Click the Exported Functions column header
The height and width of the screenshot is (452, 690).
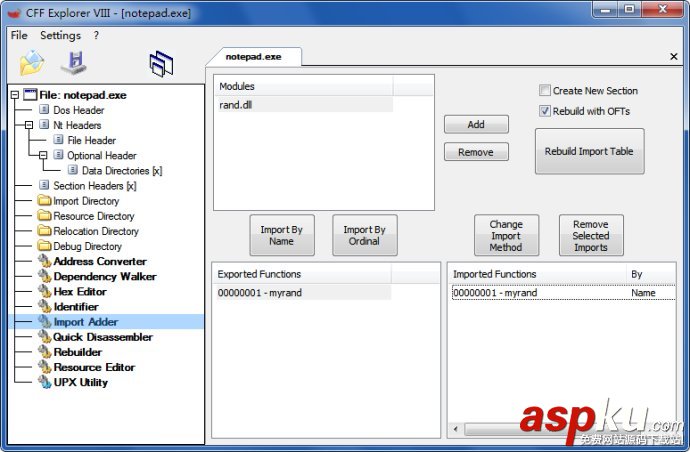(302, 274)
